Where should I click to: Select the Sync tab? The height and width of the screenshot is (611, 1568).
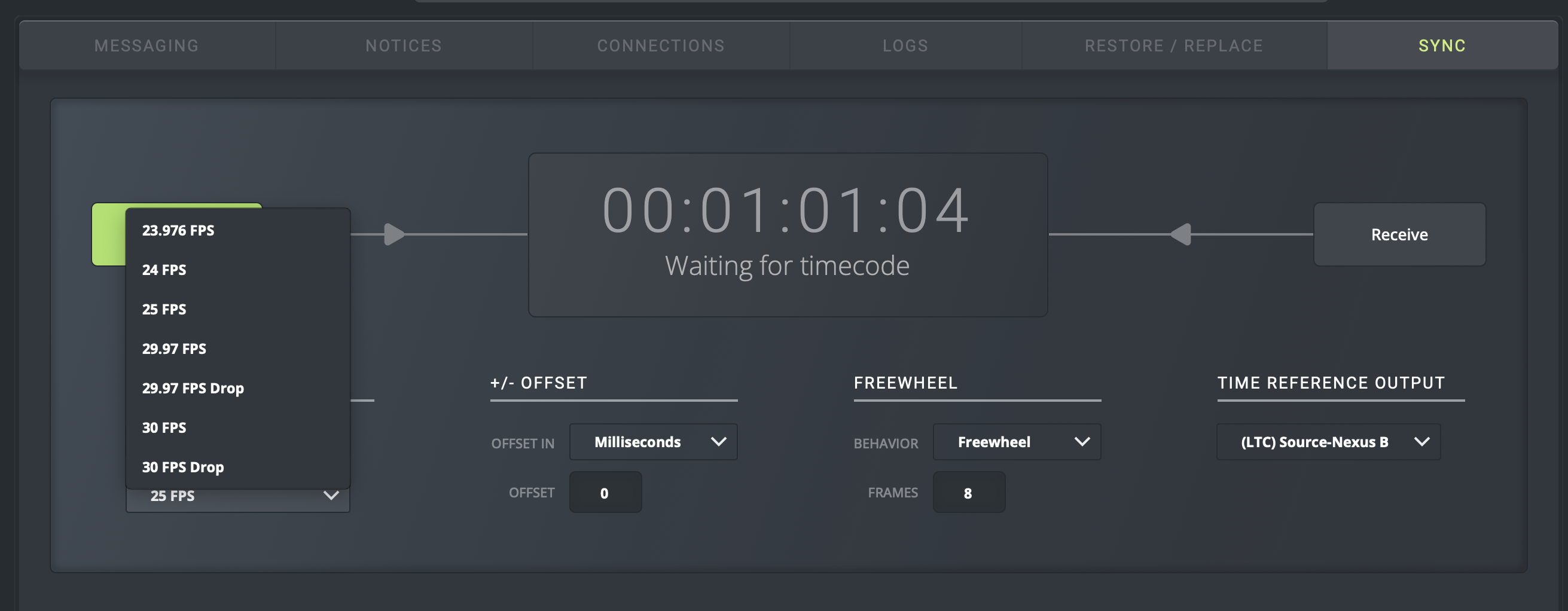point(1442,45)
